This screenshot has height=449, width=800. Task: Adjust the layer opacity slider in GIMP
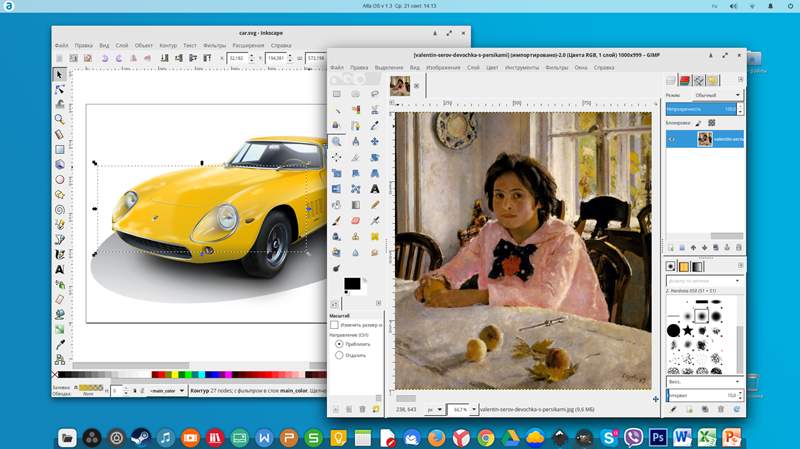point(701,109)
